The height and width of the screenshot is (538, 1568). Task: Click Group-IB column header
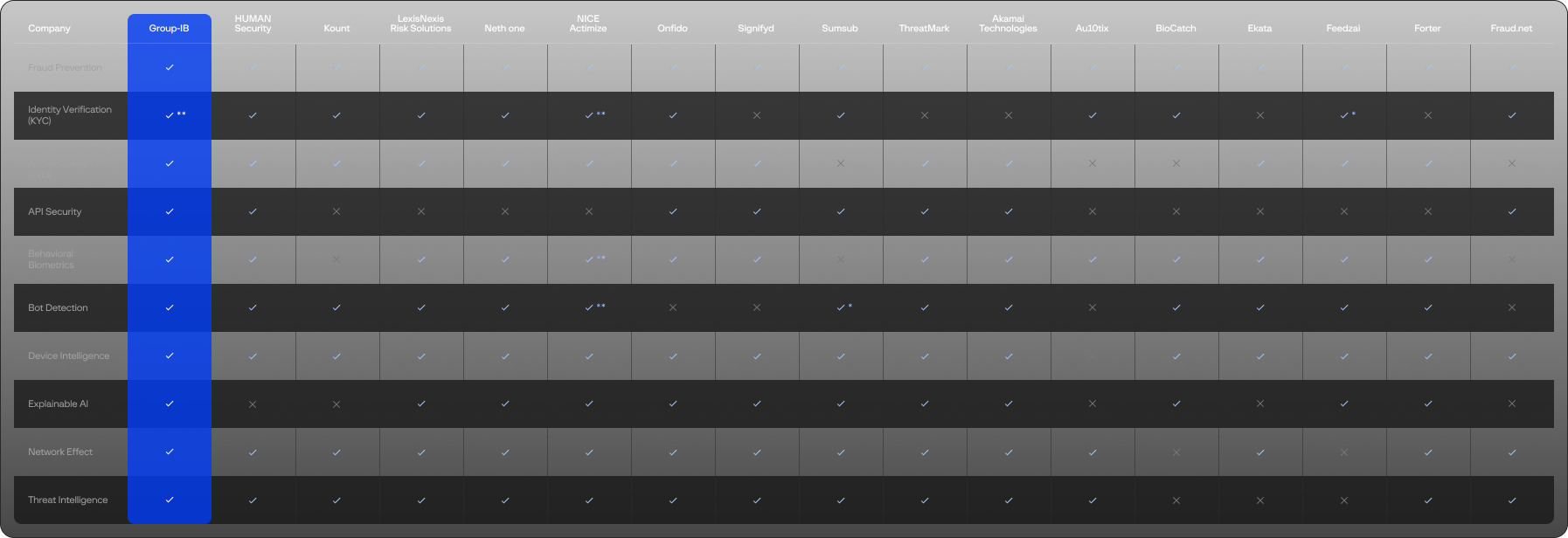169,28
